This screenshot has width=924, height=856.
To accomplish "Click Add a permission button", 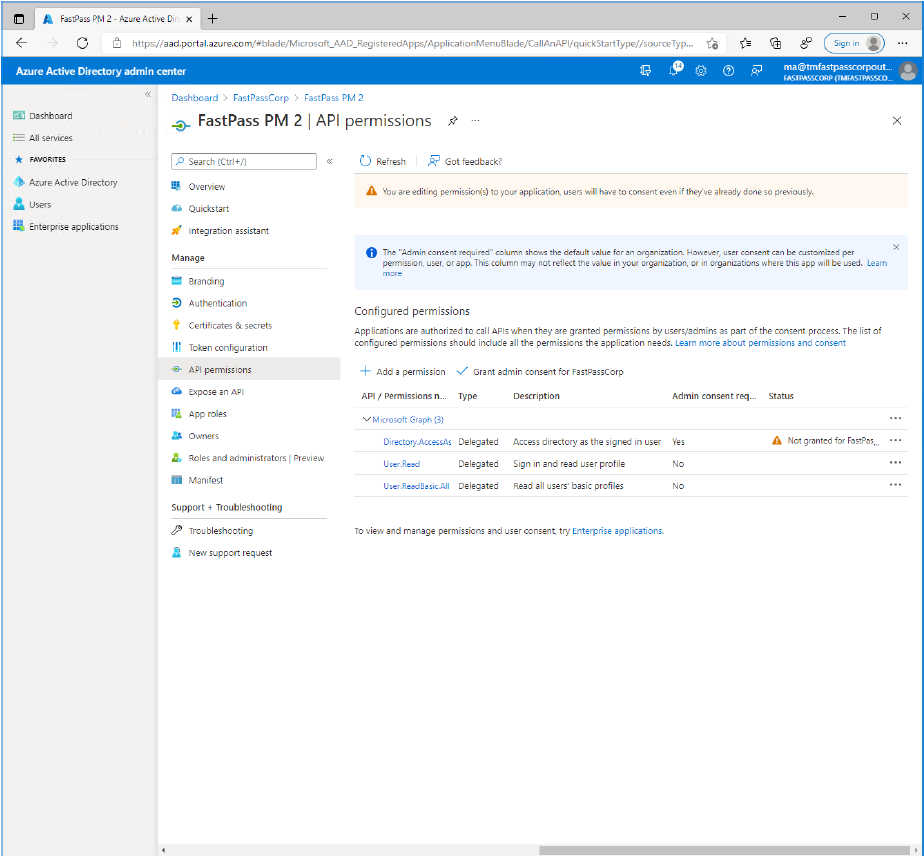I will [403, 372].
